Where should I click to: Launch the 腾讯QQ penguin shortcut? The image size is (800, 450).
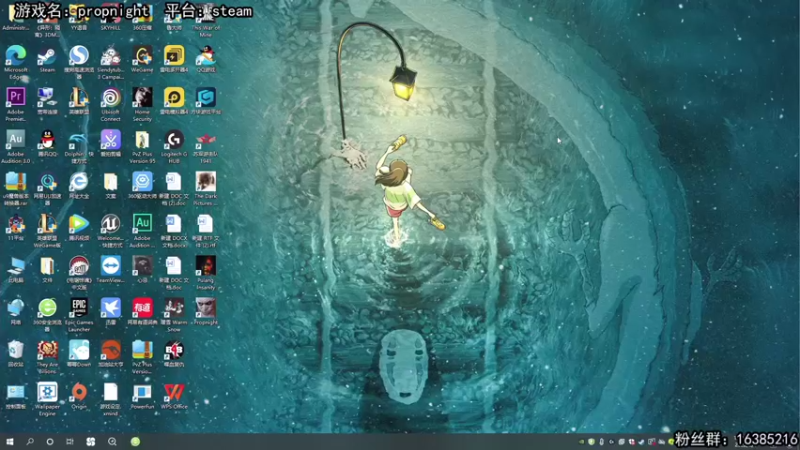point(47,140)
